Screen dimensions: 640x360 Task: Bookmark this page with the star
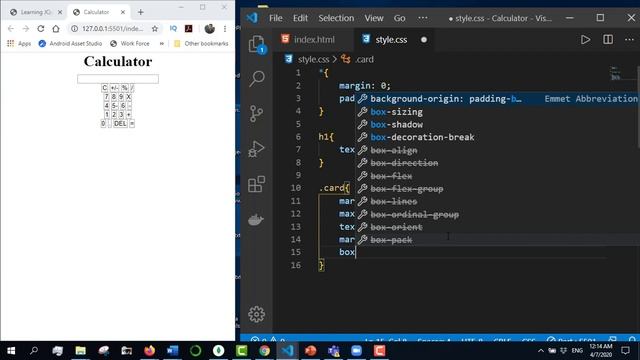[x=155, y=29]
